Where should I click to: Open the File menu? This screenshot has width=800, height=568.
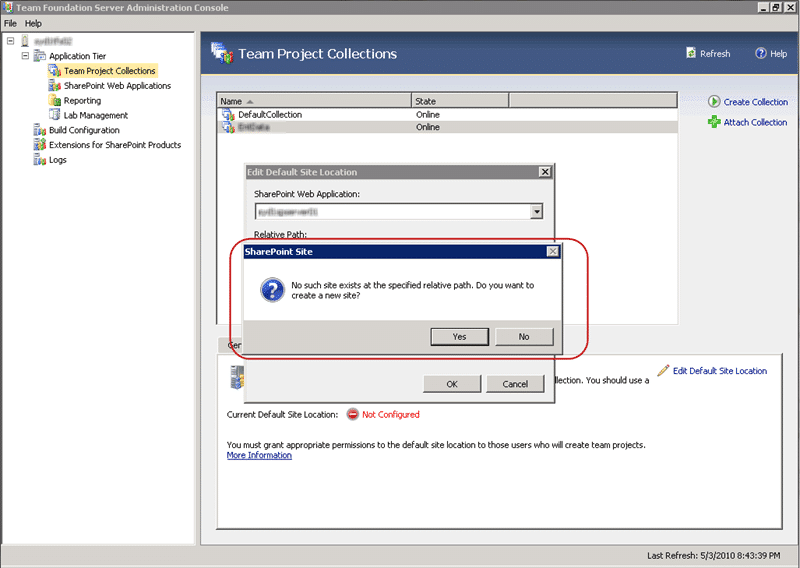10,23
